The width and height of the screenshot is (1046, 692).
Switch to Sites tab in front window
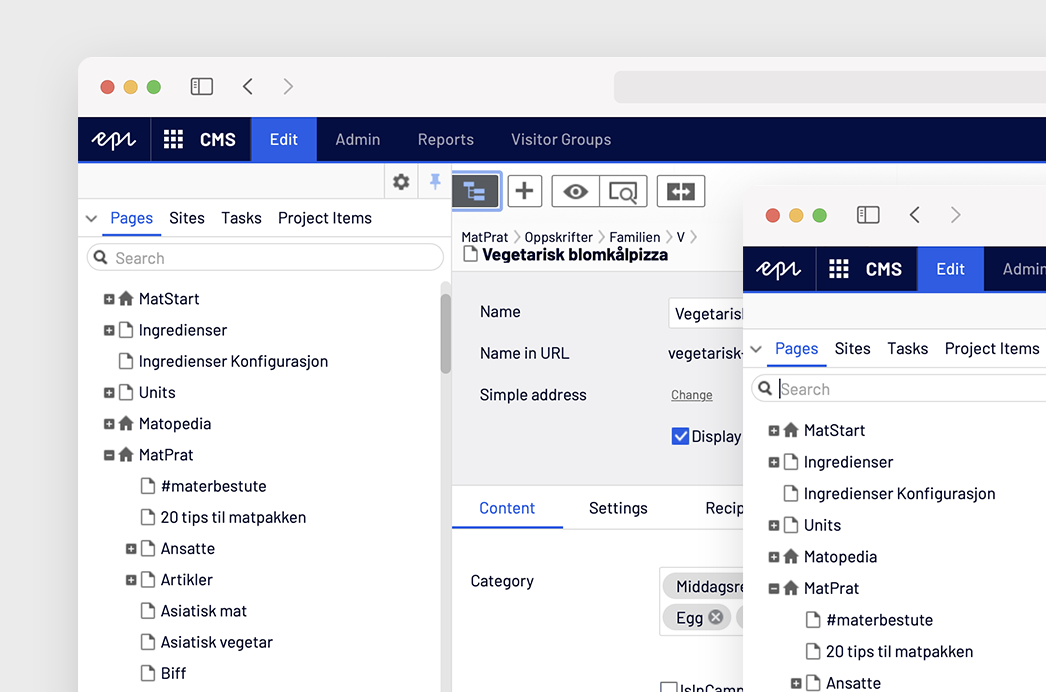click(x=853, y=348)
